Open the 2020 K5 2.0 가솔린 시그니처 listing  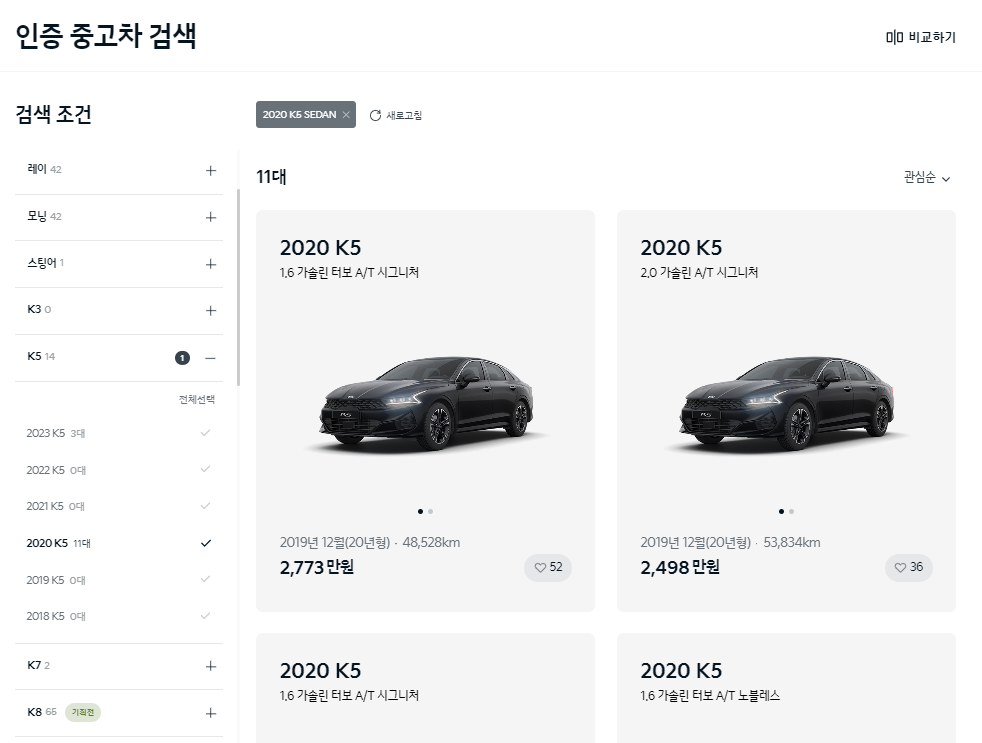click(786, 411)
